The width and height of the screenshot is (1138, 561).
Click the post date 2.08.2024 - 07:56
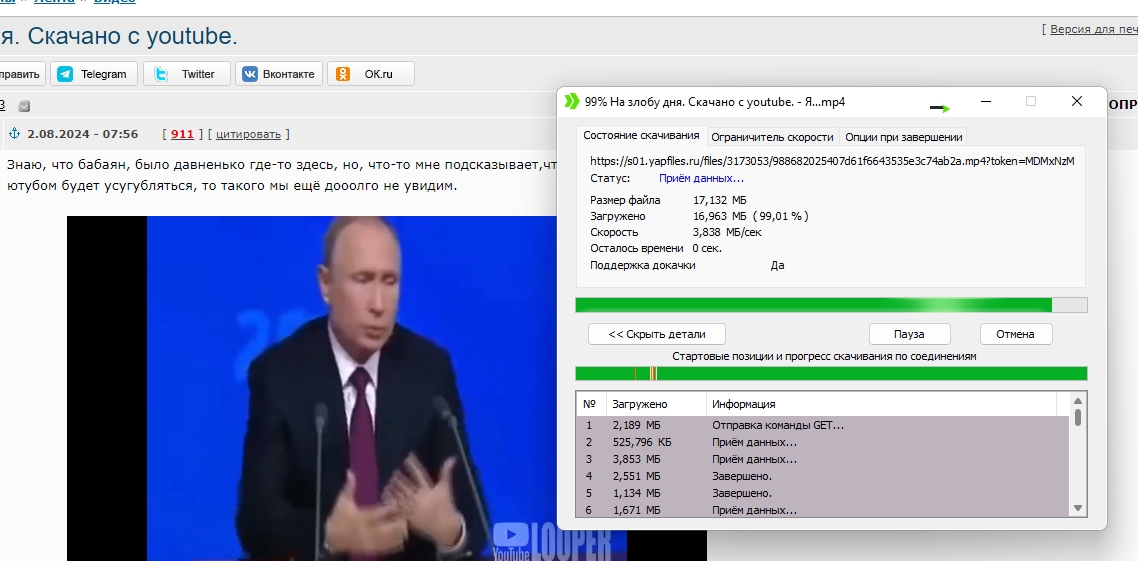tap(83, 134)
